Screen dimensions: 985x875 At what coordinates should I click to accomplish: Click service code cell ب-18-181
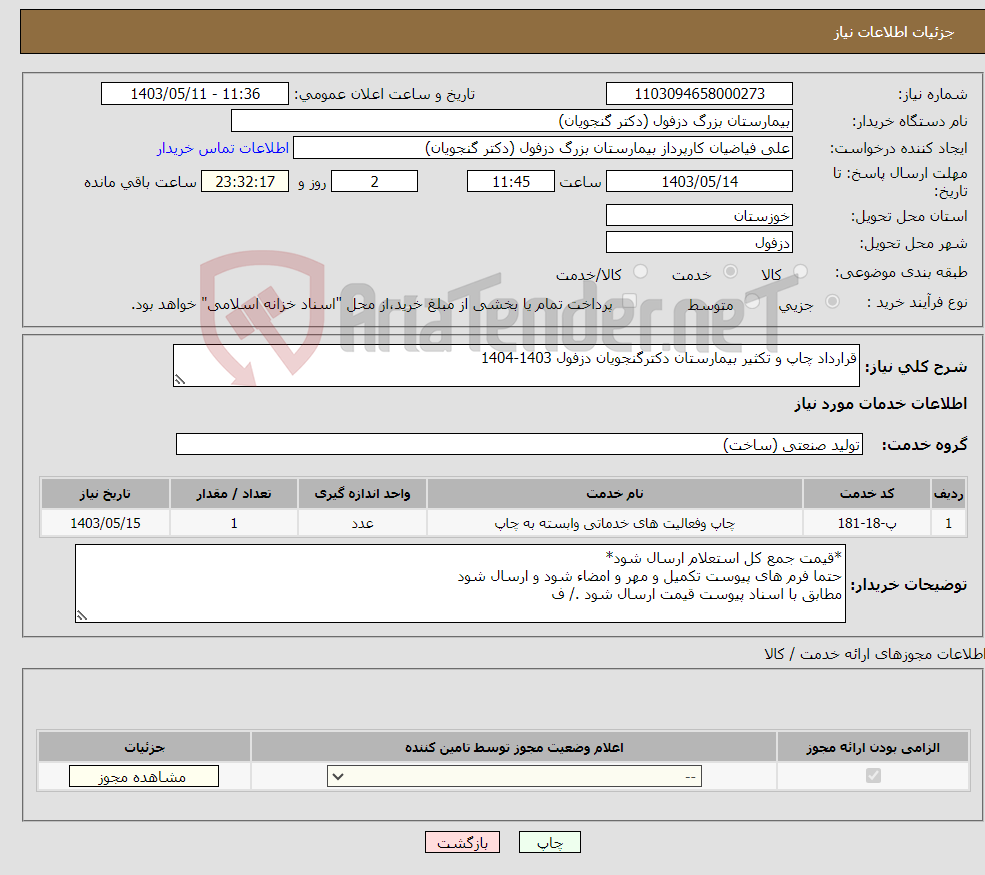pos(866,523)
